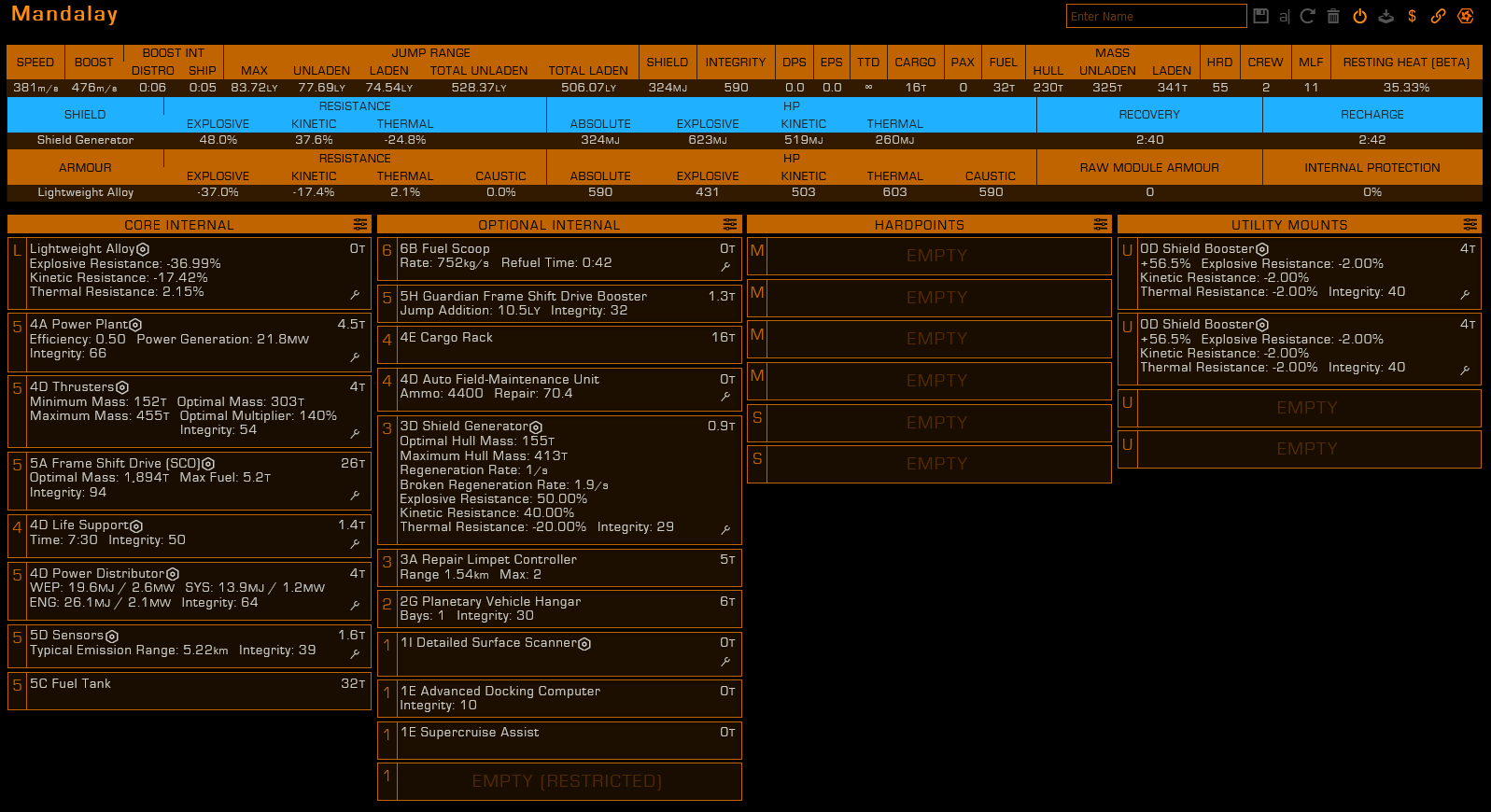Select the 1E Supercruise Assist slot
This screenshot has width=1491, height=812.
click(559, 739)
